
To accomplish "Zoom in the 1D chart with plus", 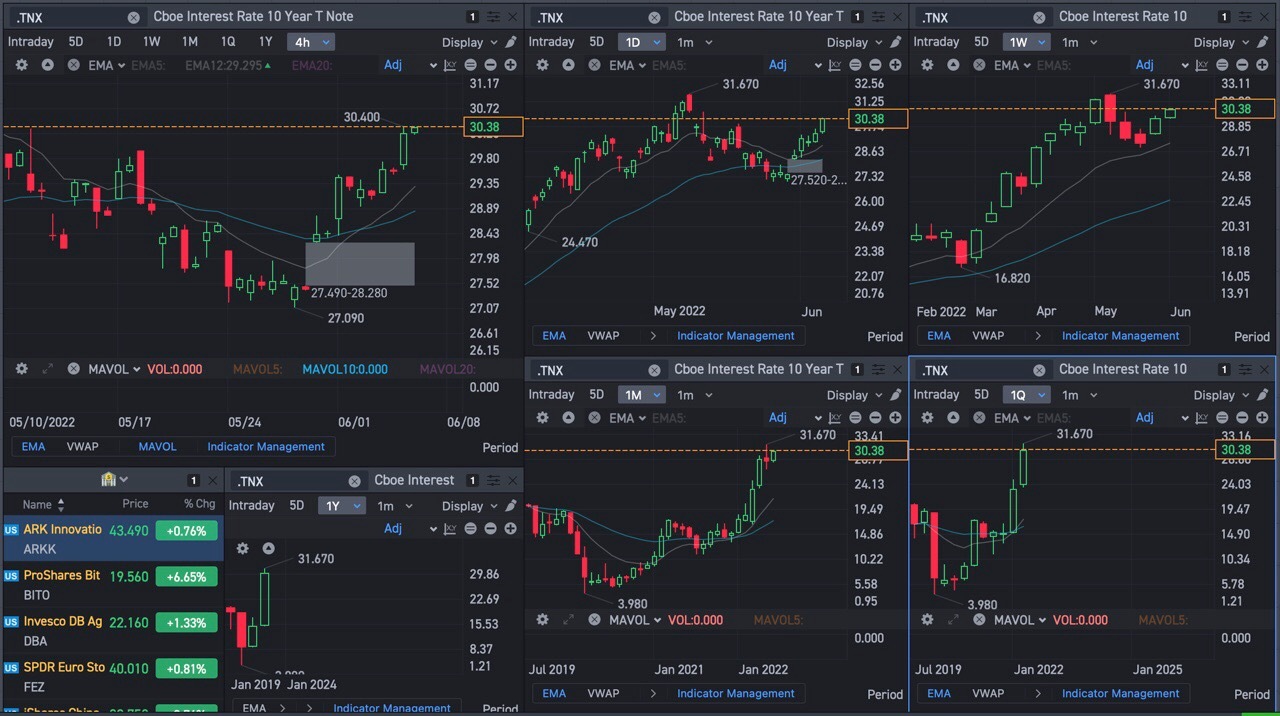I will click(895, 65).
